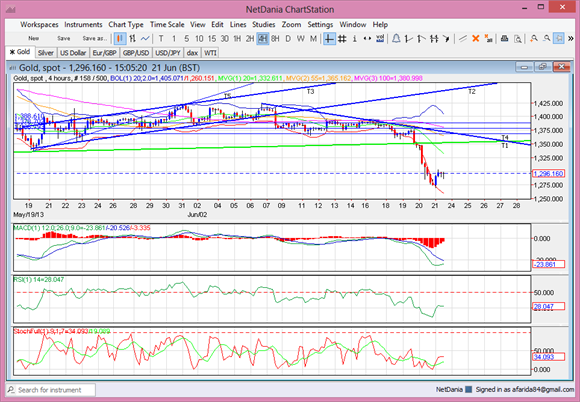Click the zoom out magnifier icon

tap(546, 38)
